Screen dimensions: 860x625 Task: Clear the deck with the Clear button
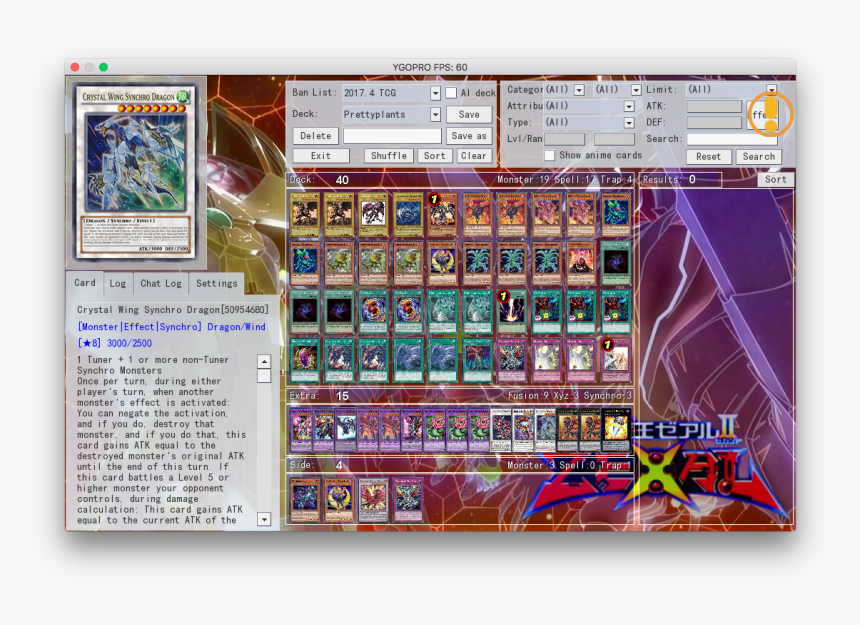coord(473,156)
